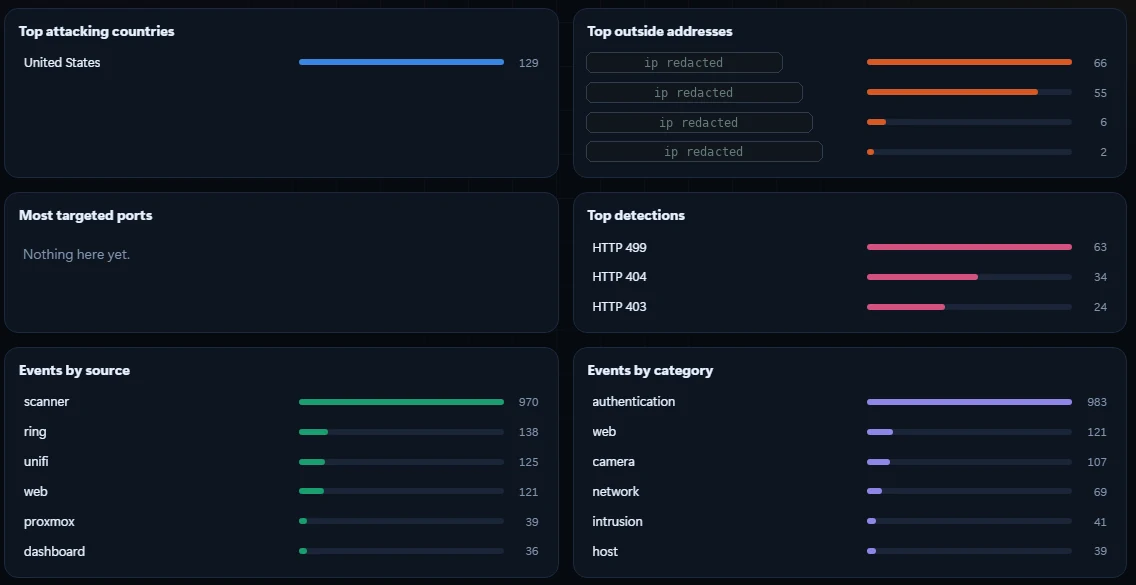Select the orange bar valued 55
The image size is (1136, 585).
click(x=952, y=92)
